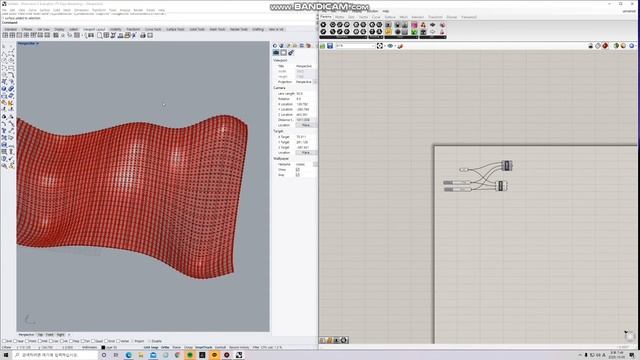The width and height of the screenshot is (640, 360).
Task: Click the pink component icon in Params ribbon
Action: (414, 25)
